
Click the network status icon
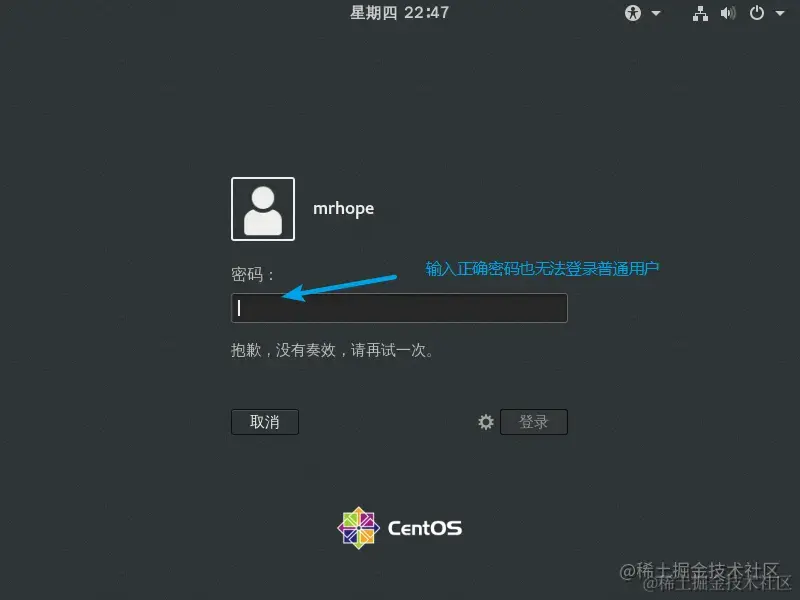(x=699, y=13)
